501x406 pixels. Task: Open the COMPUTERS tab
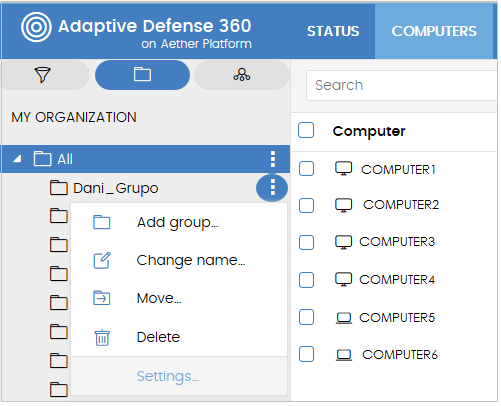(434, 31)
